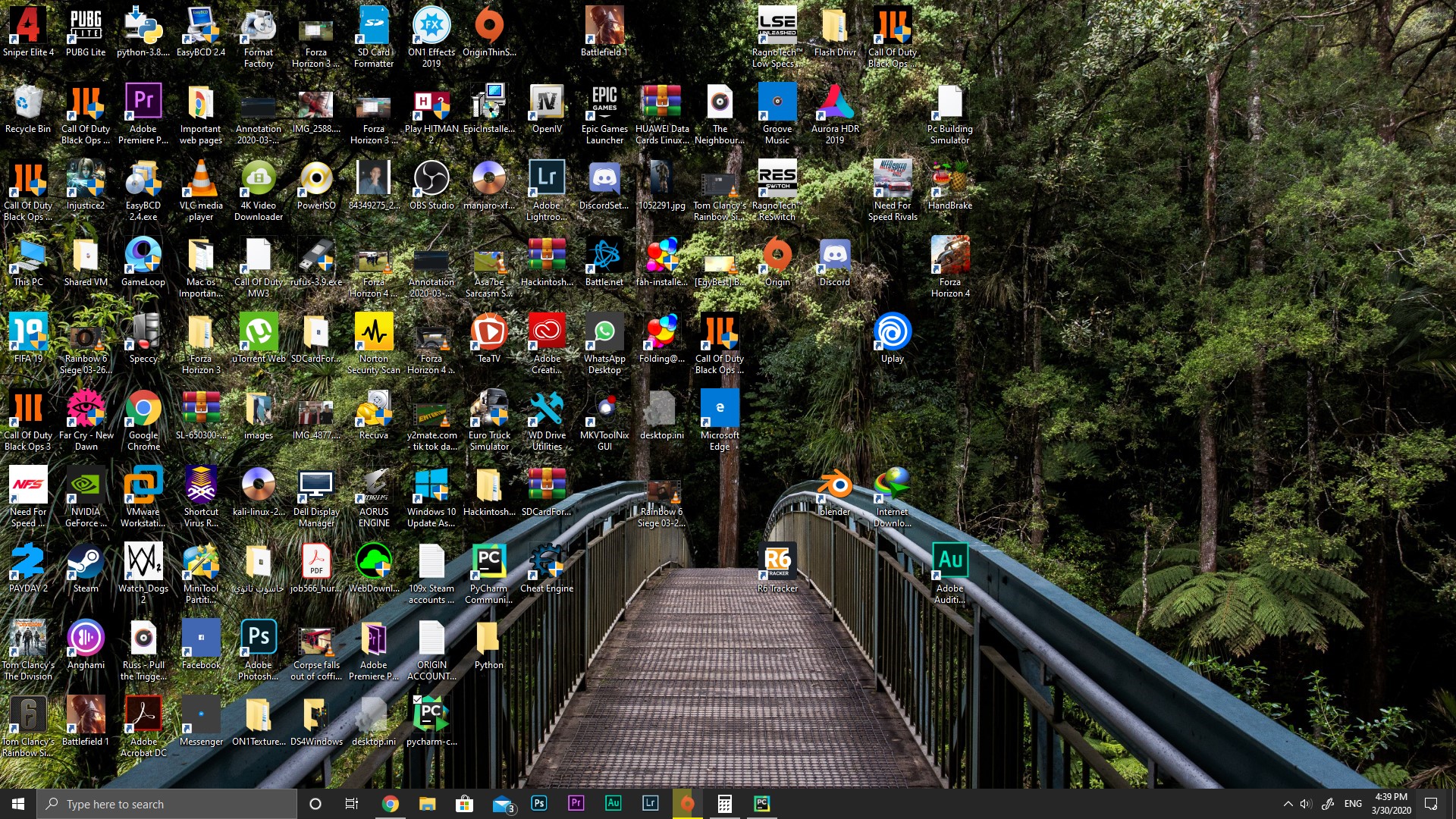Click the Groove Music icon
Viewport: 1456px width, 819px height.
[777, 114]
